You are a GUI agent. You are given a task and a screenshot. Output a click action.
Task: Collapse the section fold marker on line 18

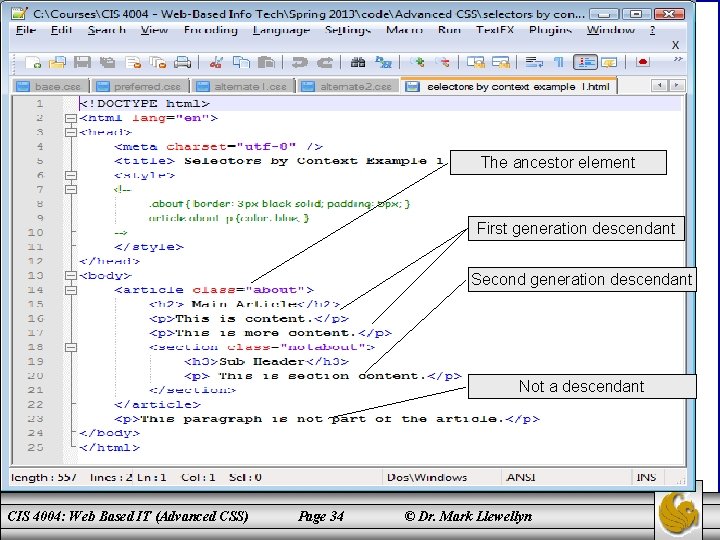click(x=69, y=347)
